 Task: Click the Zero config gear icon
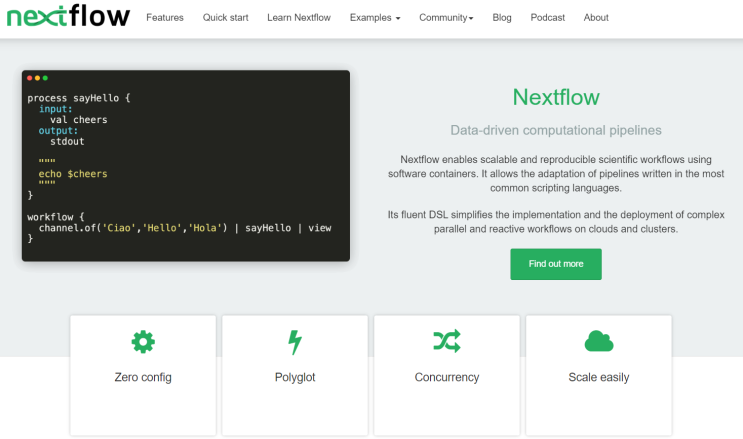click(143, 342)
